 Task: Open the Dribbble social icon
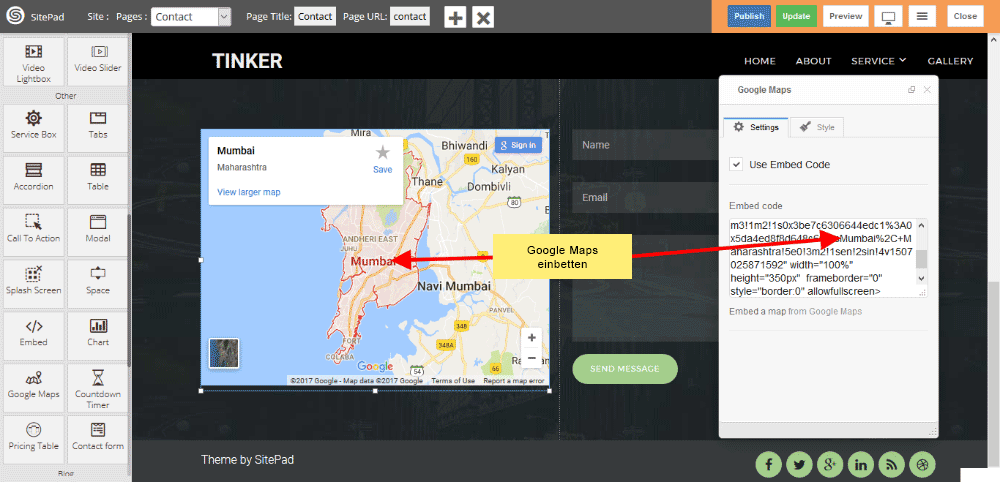pyautogui.click(x=922, y=464)
